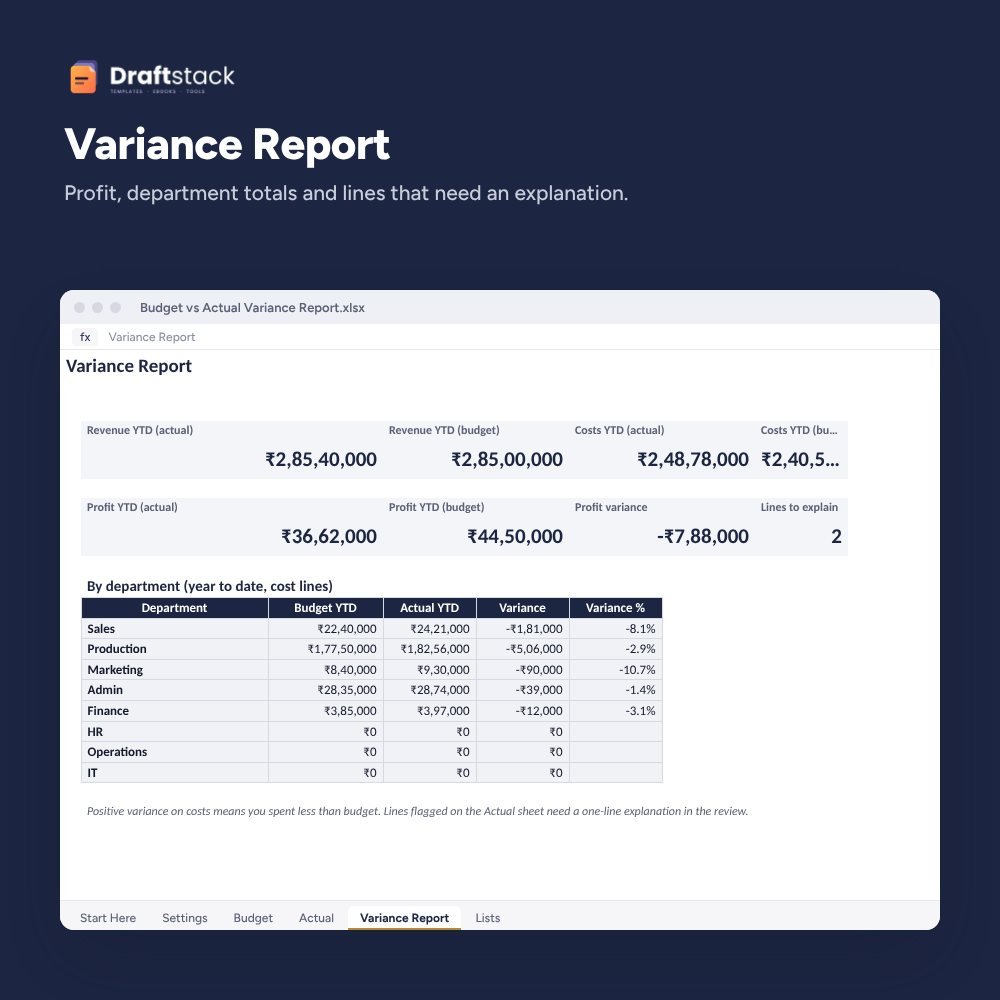Select the truncated Costs YTD budget value ₹2,40,5...
Image resolution: width=1000 pixels, height=1000 pixels.
pos(800,459)
